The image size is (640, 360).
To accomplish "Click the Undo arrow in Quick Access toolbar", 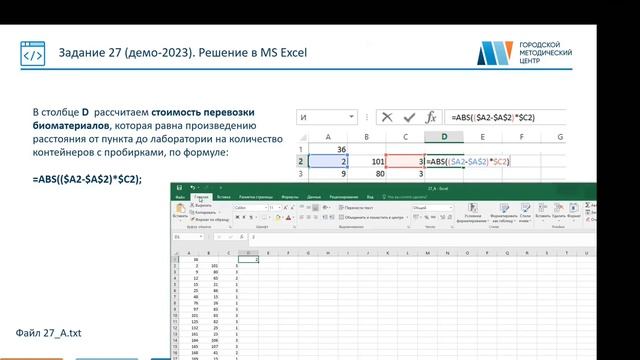I will [193, 188].
